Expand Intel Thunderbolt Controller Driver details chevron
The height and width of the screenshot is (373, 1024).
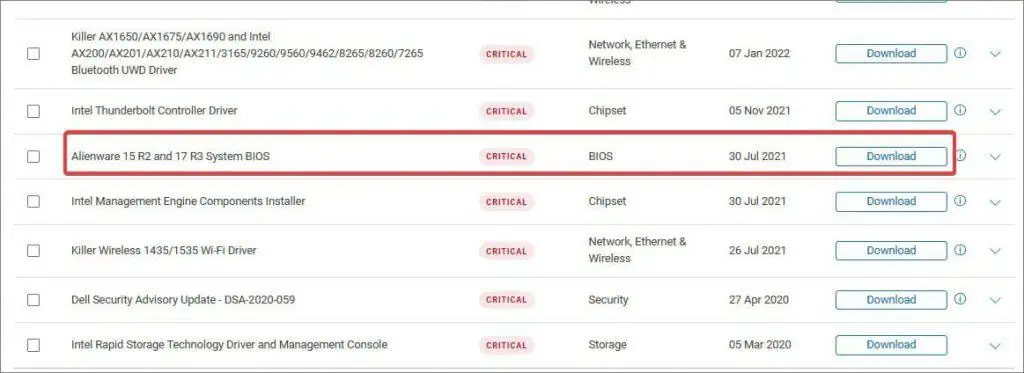(x=995, y=112)
